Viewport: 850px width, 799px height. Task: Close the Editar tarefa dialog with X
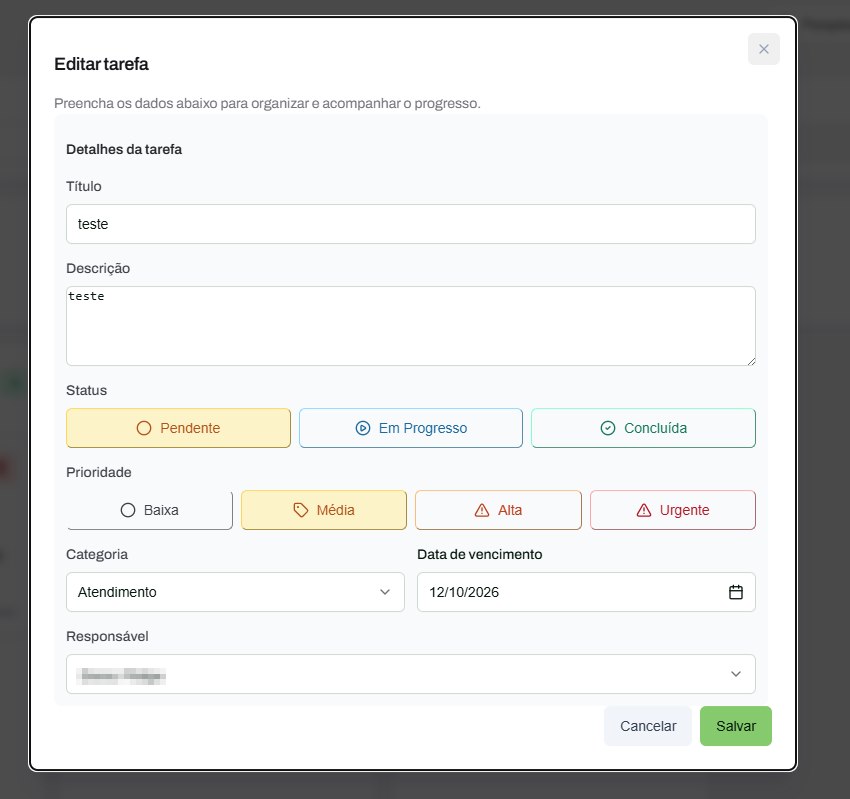coord(764,49)
